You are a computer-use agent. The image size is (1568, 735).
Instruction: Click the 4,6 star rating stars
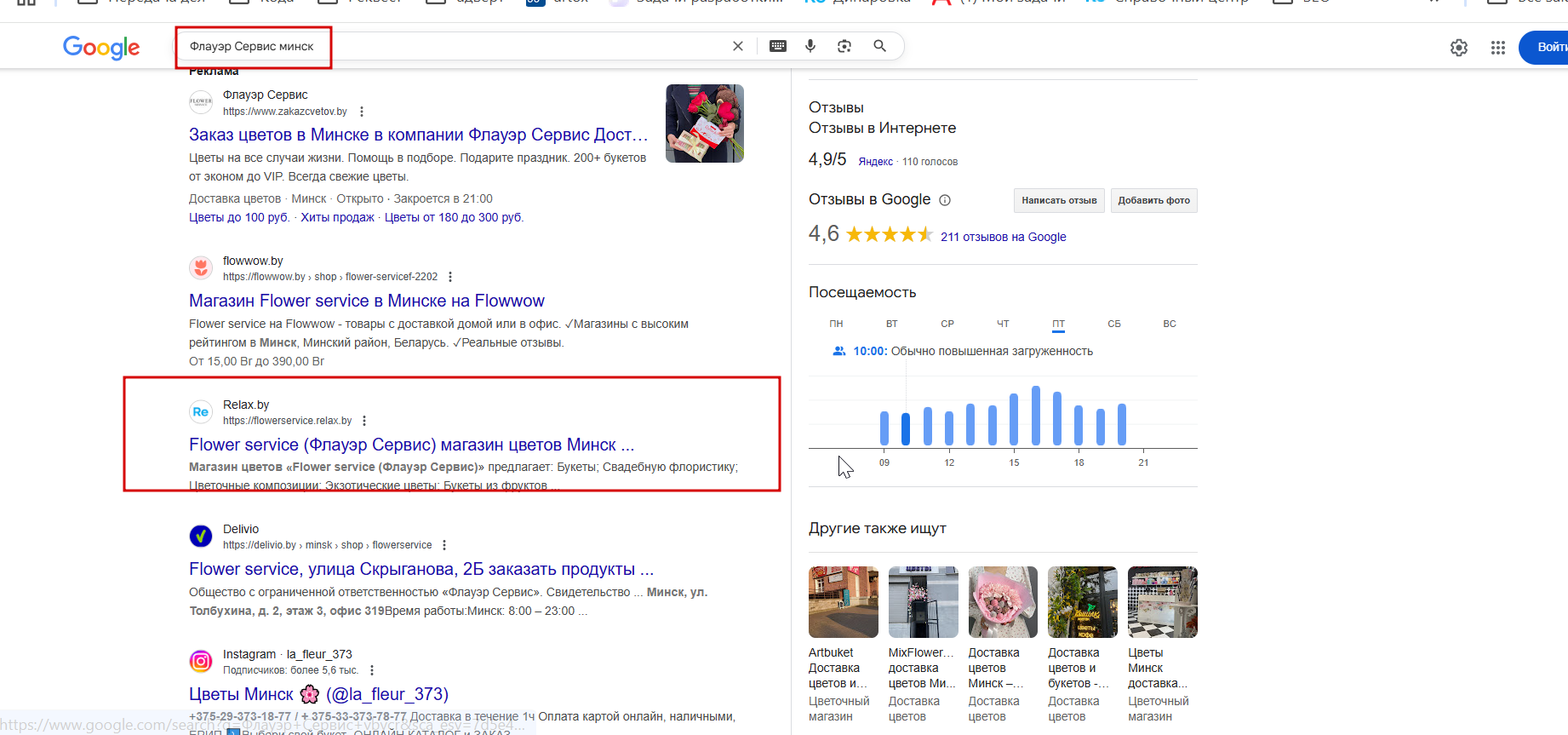(890, 234)
